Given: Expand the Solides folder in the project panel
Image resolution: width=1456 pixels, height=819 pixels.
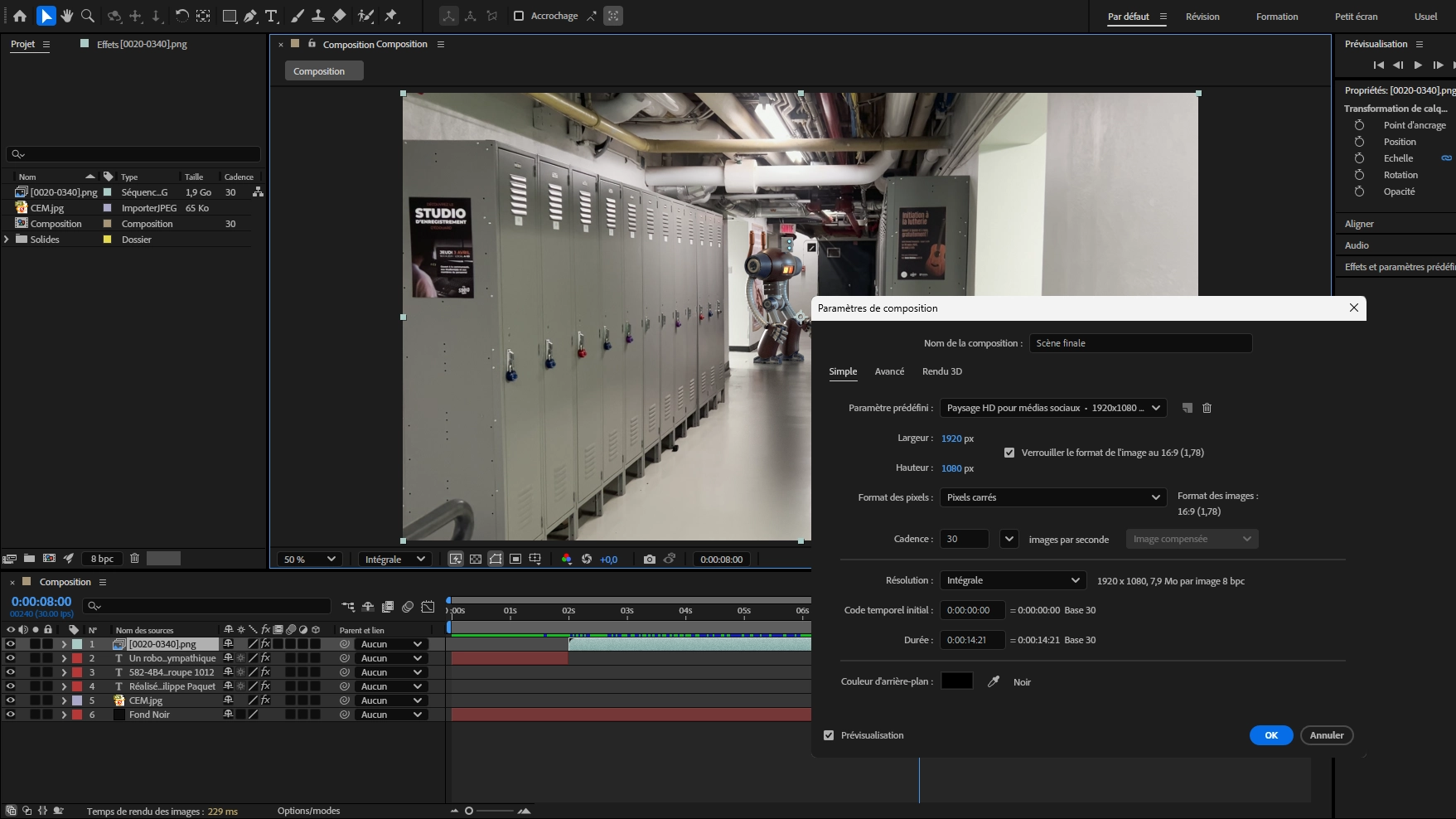Looking at the screenshot, I should tap(6, 239).
